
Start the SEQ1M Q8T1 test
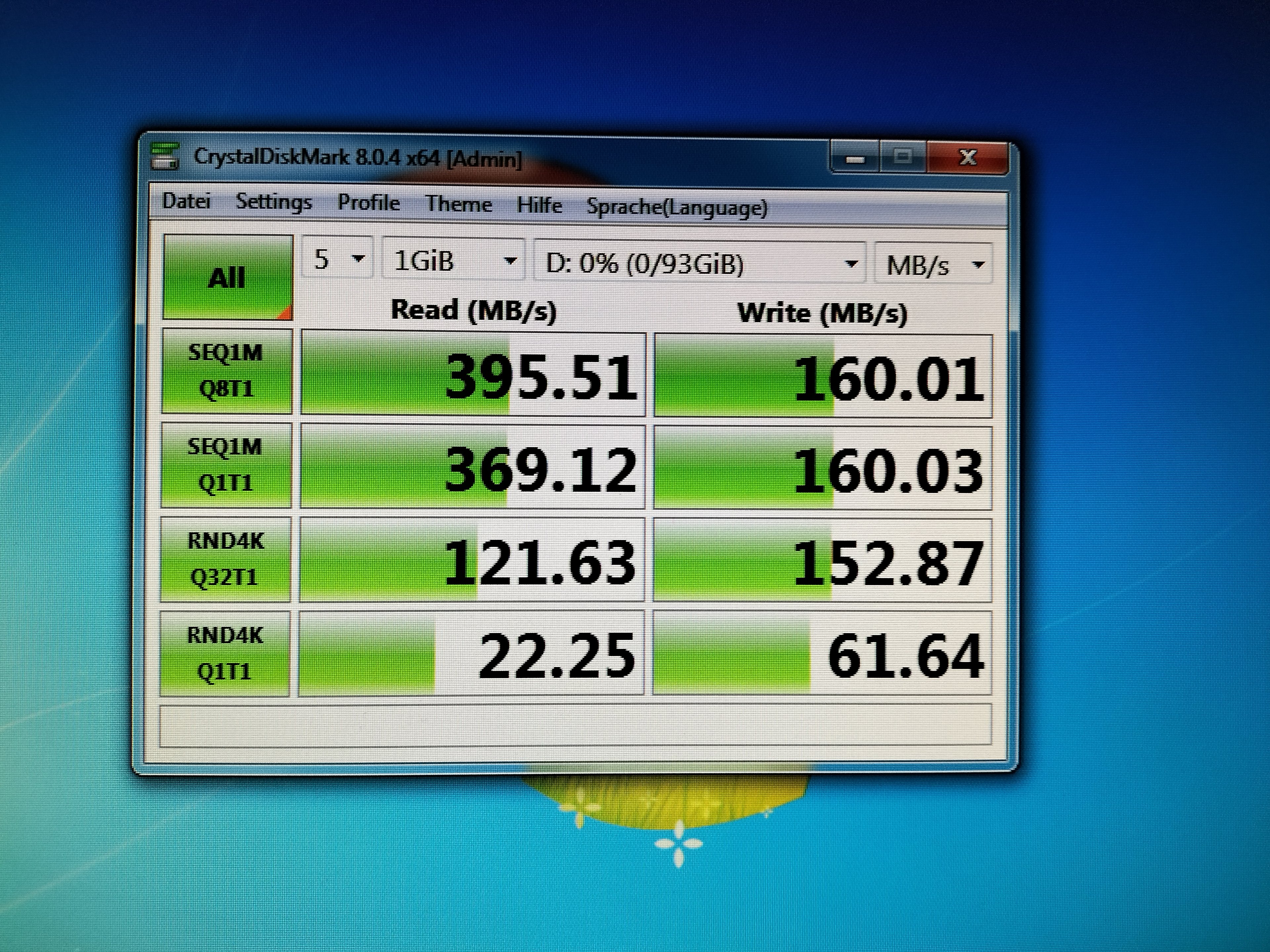point(226,371)
